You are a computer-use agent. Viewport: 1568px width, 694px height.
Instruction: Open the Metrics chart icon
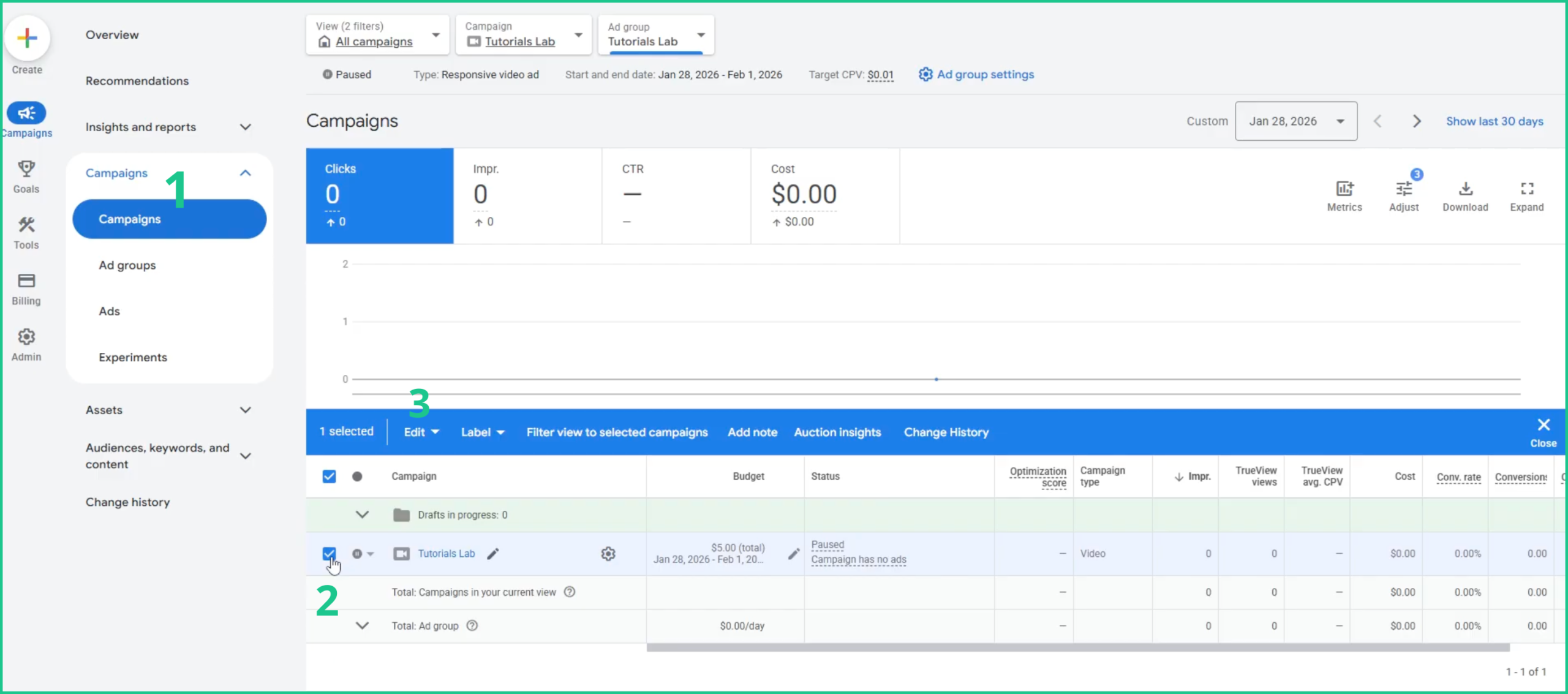(x=1344, y=189)
